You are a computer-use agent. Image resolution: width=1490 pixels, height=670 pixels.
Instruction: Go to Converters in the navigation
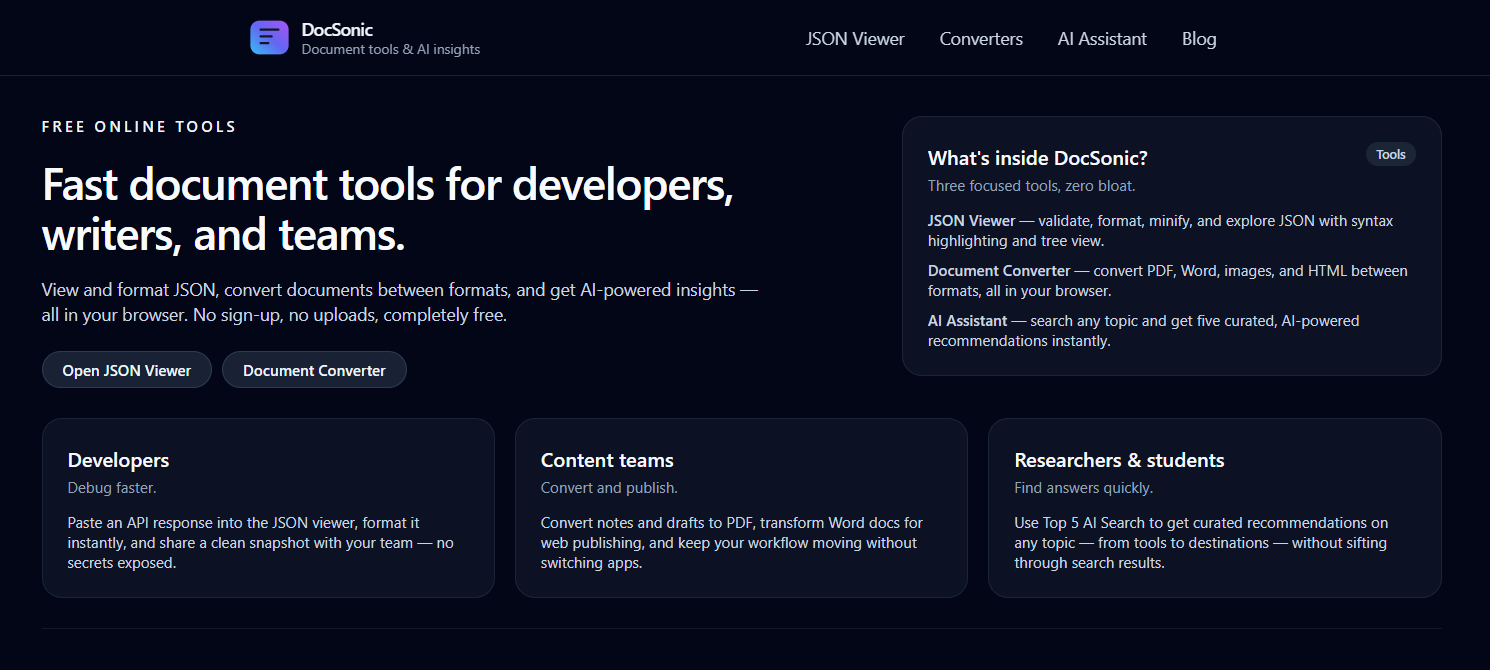[981, 39]
